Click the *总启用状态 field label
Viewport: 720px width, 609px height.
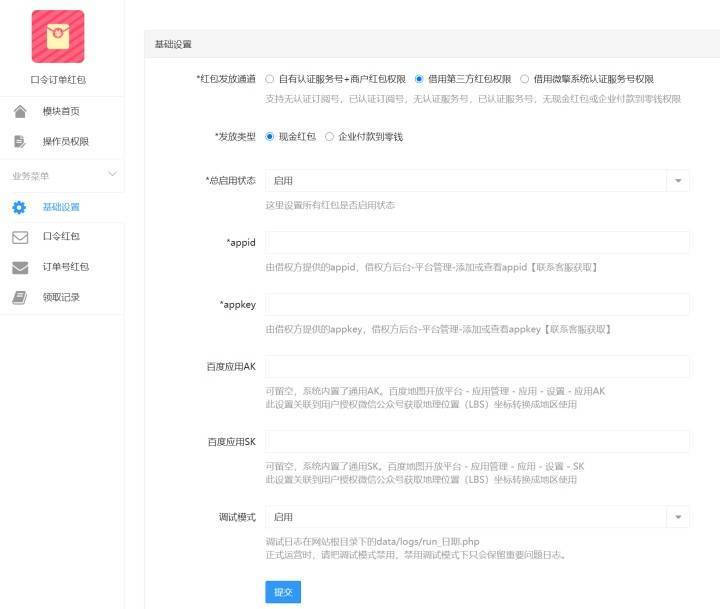(x=231, y=180)
